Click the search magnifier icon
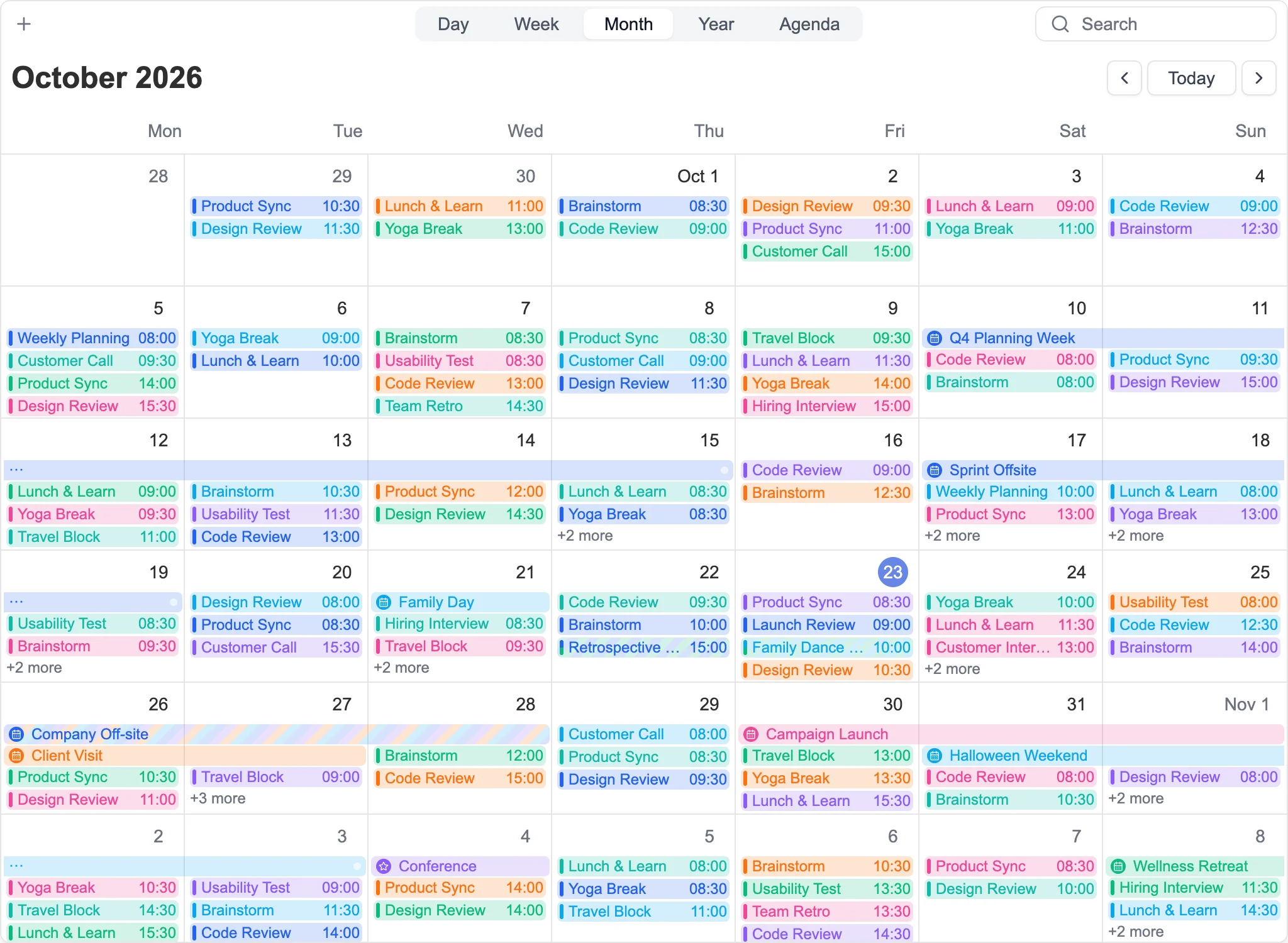Image resolution: width=1288 pixels, height=943 pixels. [x=1060, y=24]
